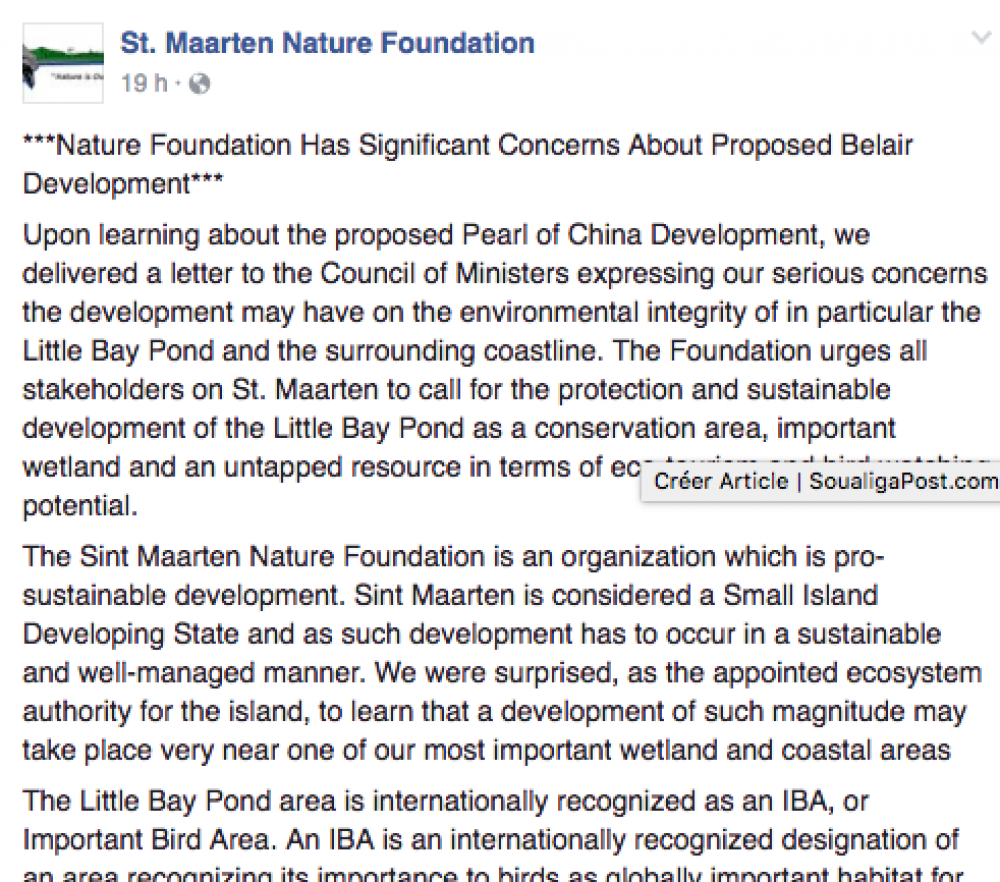Click the phrase appointed ecosystem
Image resolution: width=1000 pixels, height=882 pixels.
[847, 673]
